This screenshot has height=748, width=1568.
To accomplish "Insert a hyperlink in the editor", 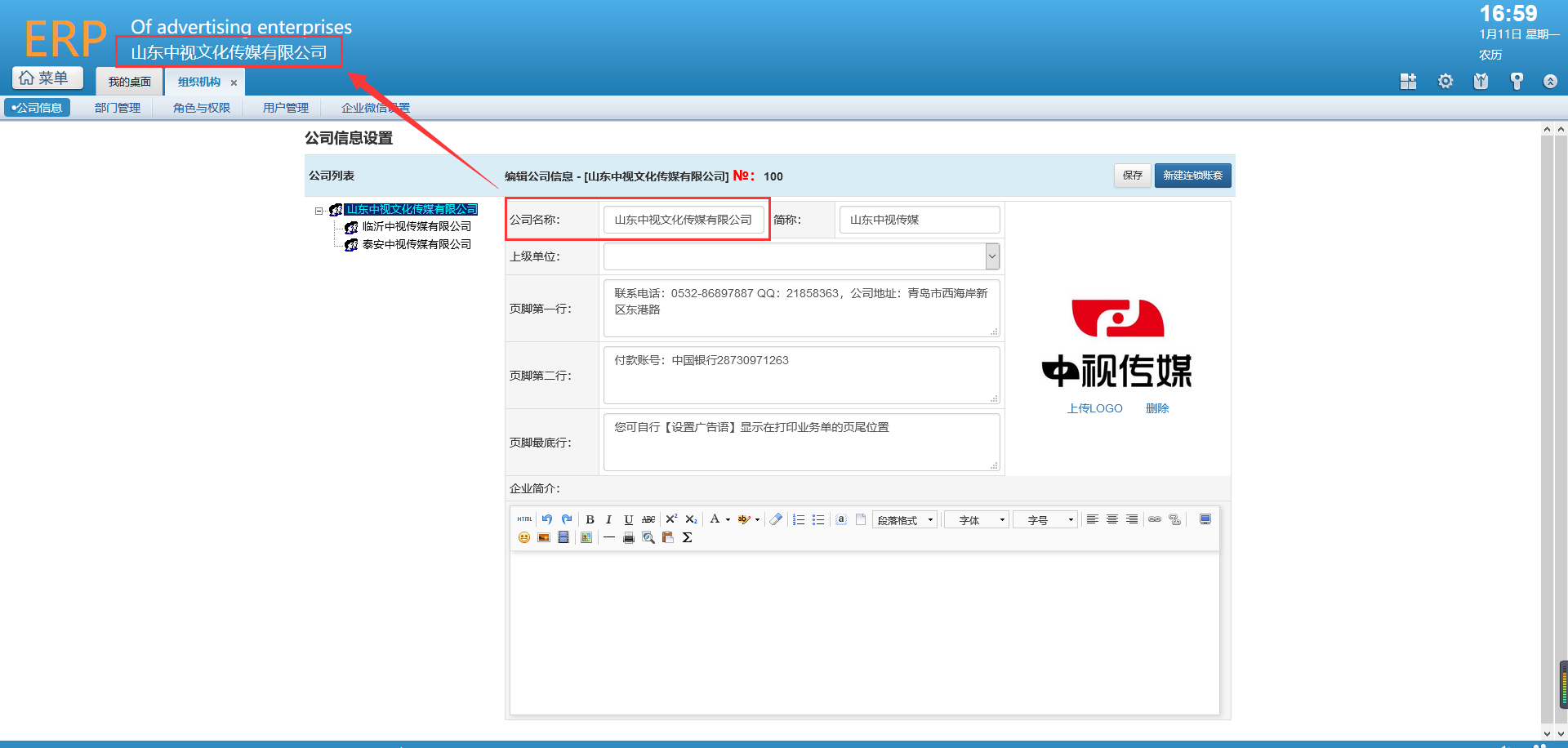I will (x=1155, y=519).
